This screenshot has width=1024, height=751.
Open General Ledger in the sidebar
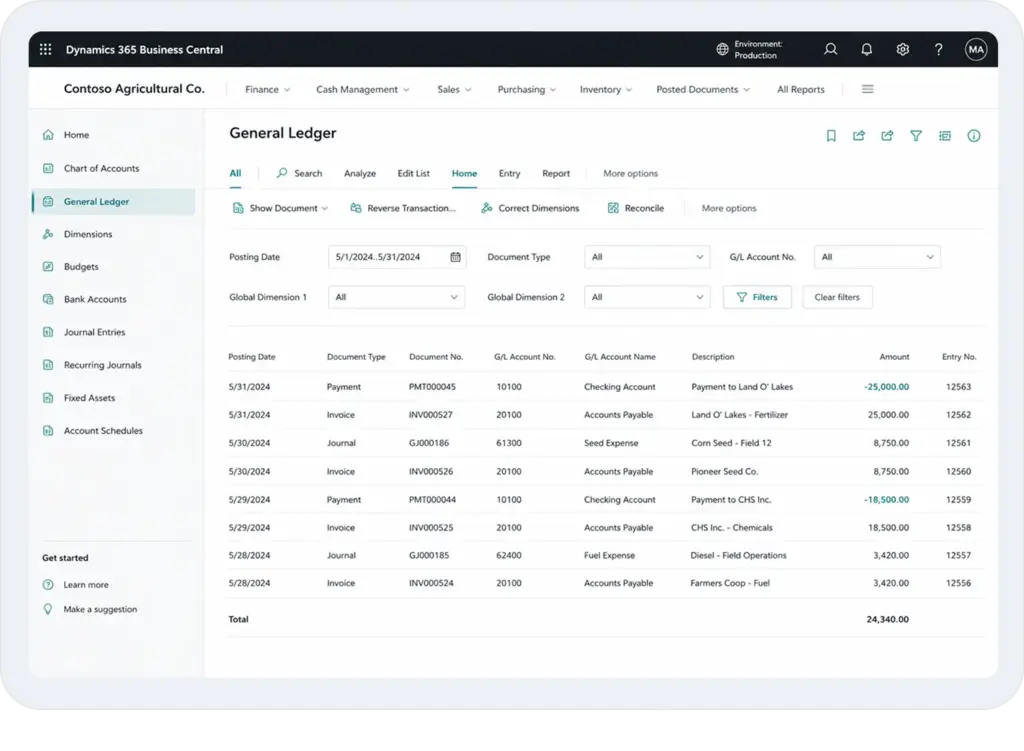[114, 202]
